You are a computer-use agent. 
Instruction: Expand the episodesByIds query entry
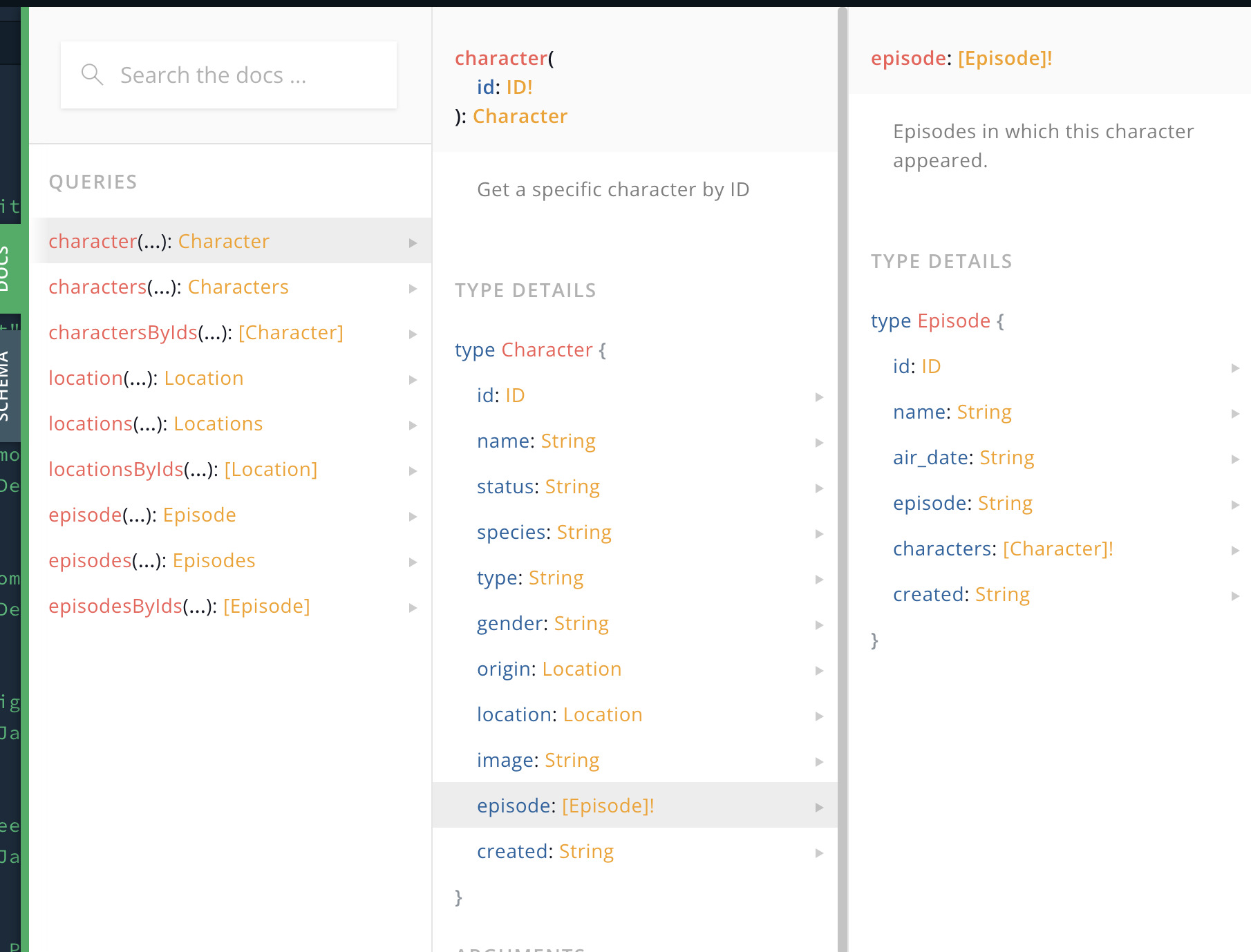tap(413, 607)
